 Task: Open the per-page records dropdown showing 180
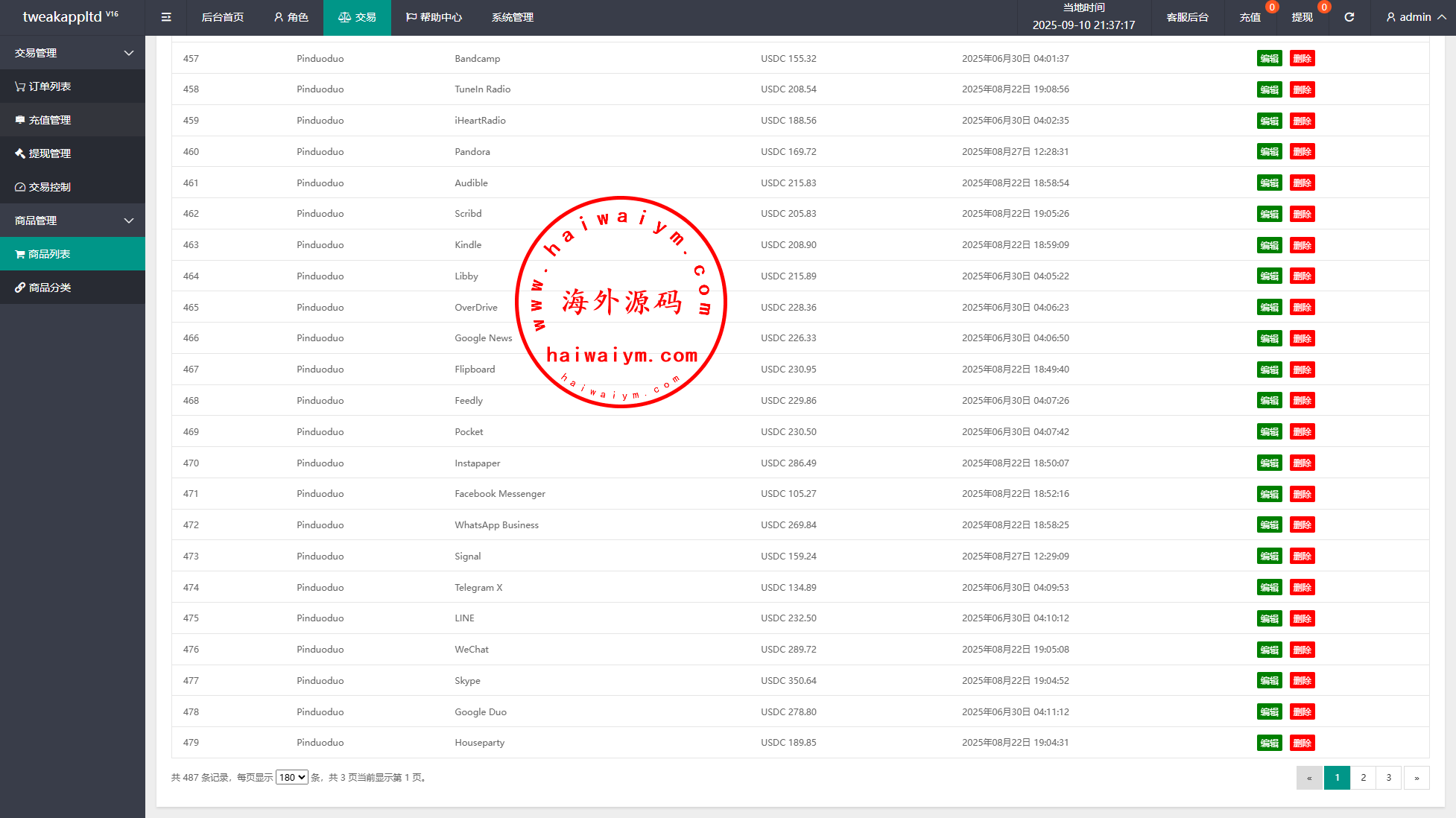click(x=291, y=777)
